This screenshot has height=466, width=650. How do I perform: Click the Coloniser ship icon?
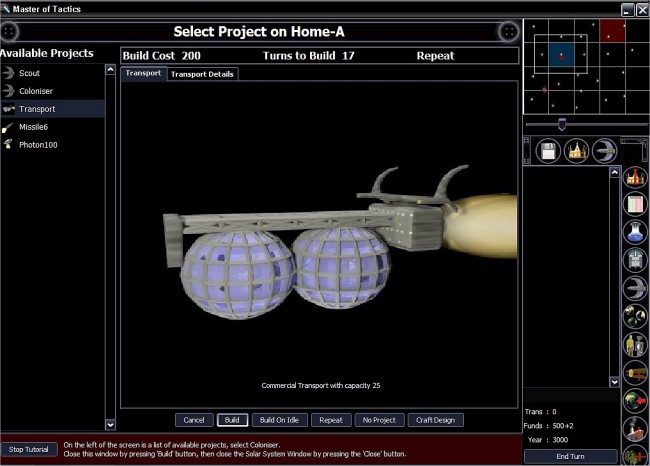coord(8,91)
